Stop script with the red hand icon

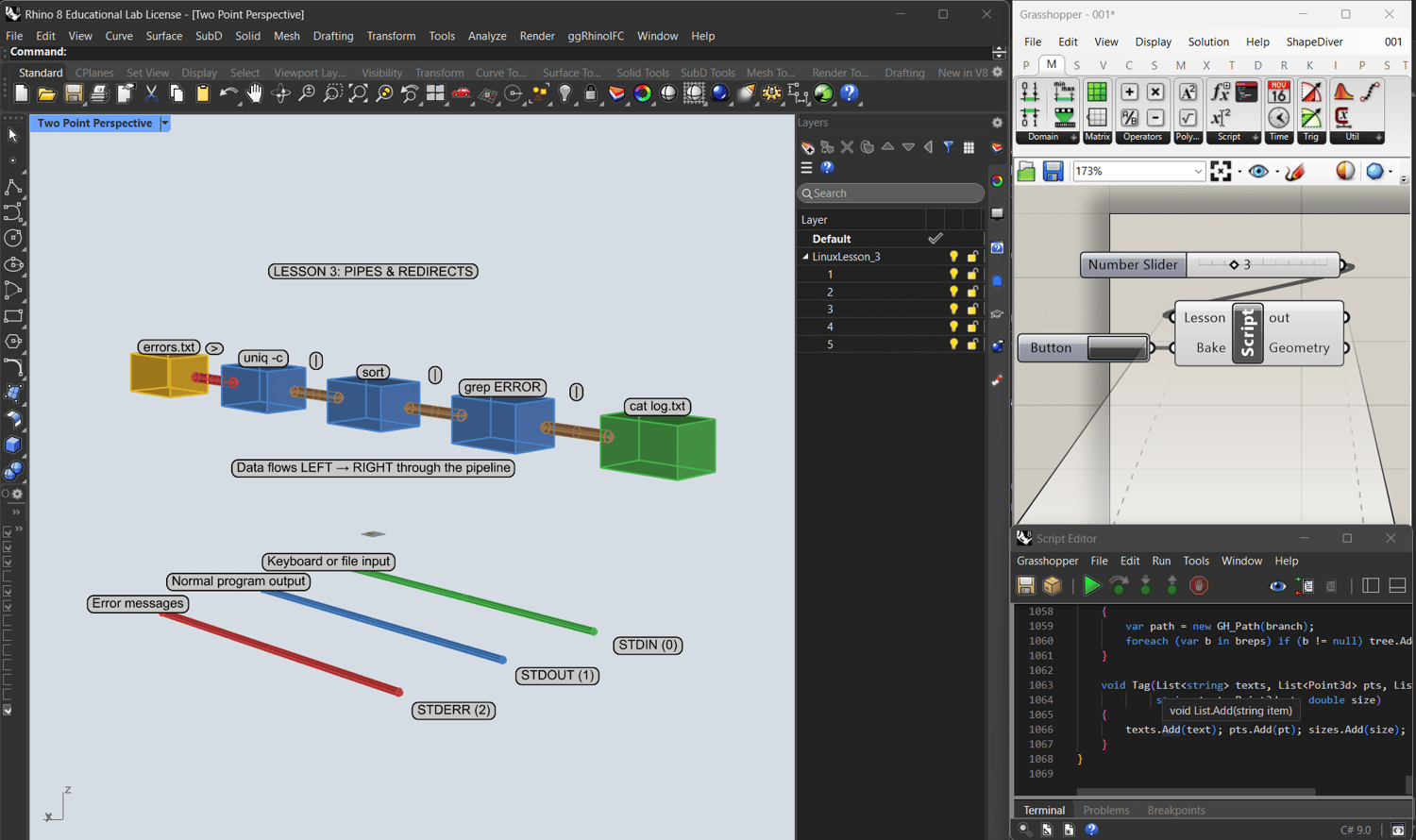point(1199,586)
